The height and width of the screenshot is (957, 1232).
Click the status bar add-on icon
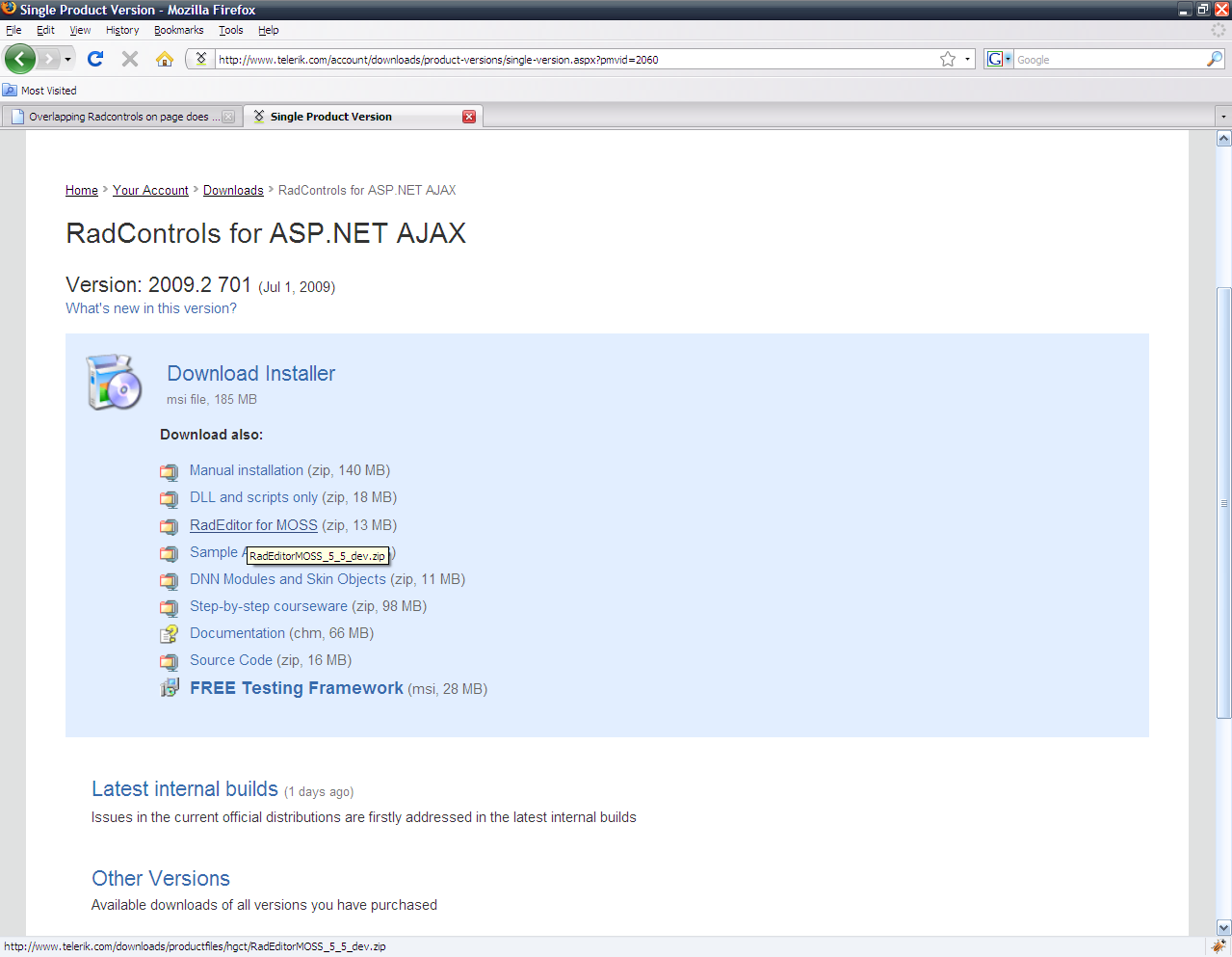[1219, 946]
